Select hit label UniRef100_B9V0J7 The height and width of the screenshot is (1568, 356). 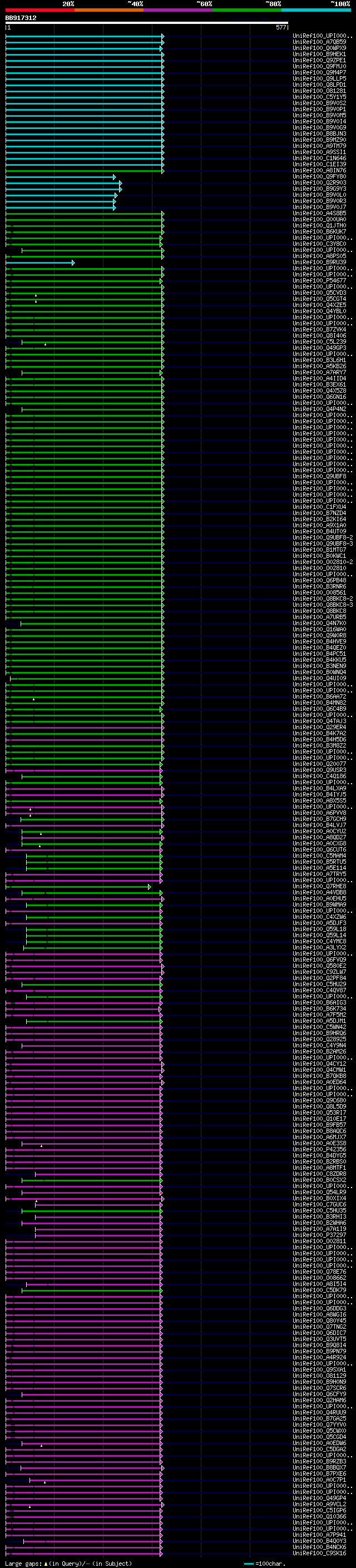click(x=319, y=207)
